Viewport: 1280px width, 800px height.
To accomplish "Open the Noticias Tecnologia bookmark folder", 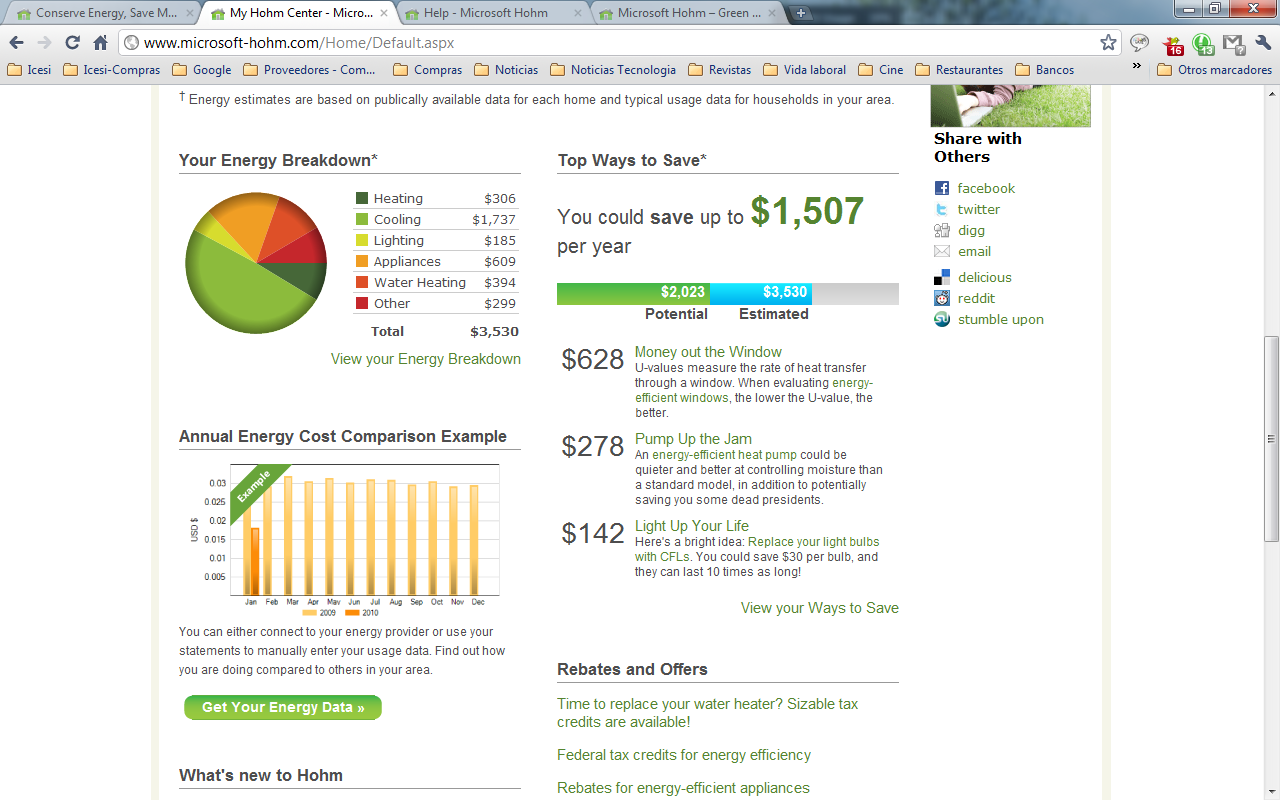I will pyautogui.click(x=612, y=70).
